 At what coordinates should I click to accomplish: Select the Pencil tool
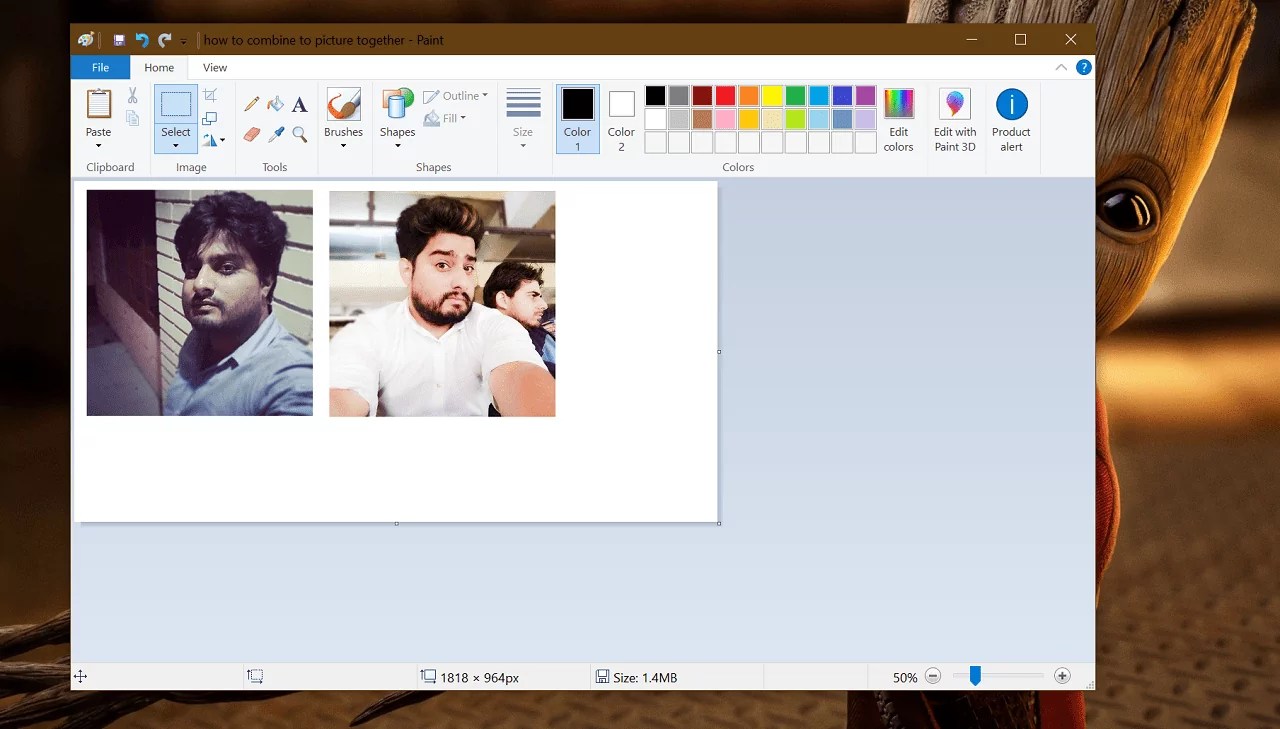252,104
